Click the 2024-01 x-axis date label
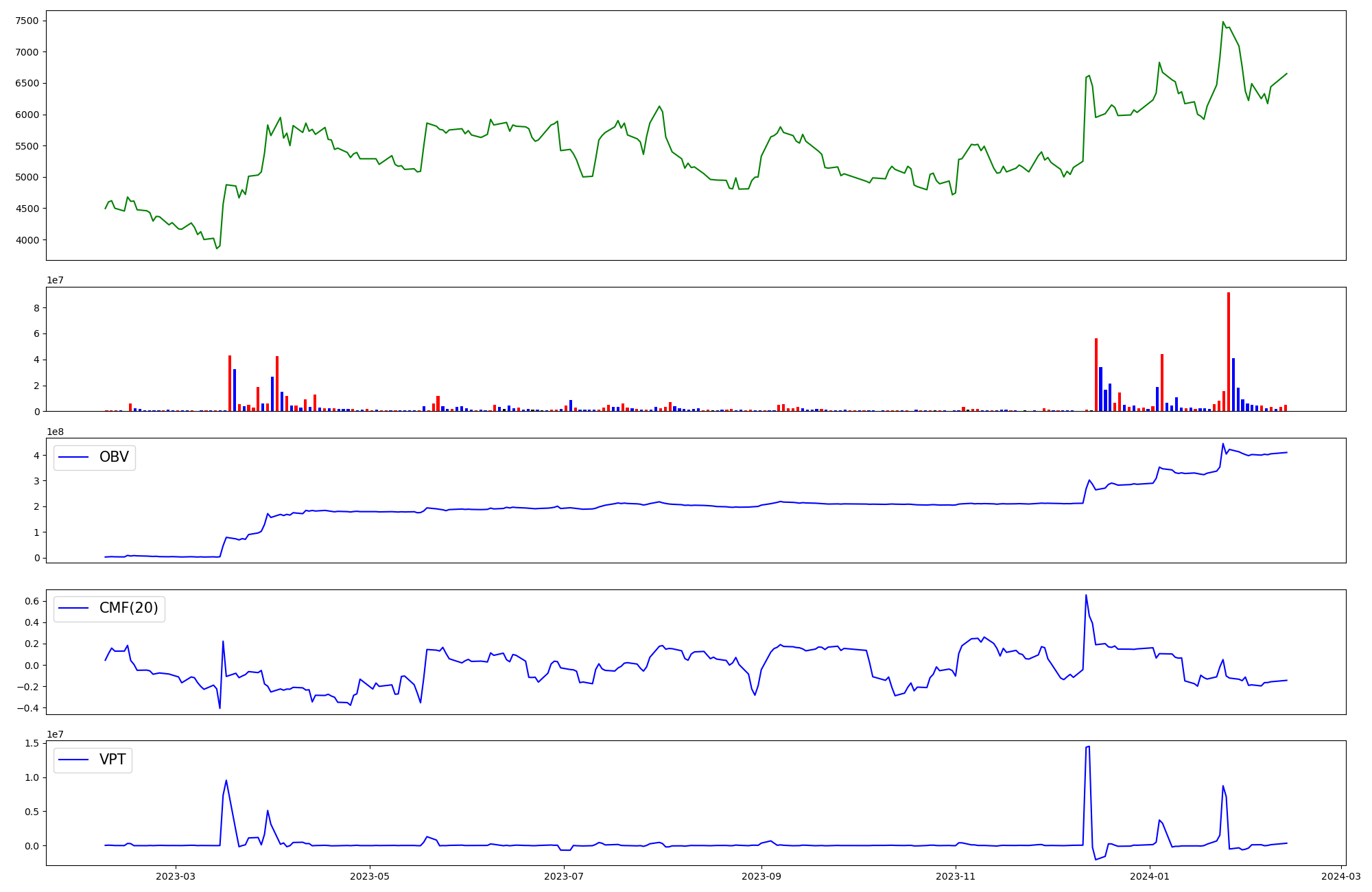The height and width of the screenshot is (892, 1372). tap(1149, 876)
